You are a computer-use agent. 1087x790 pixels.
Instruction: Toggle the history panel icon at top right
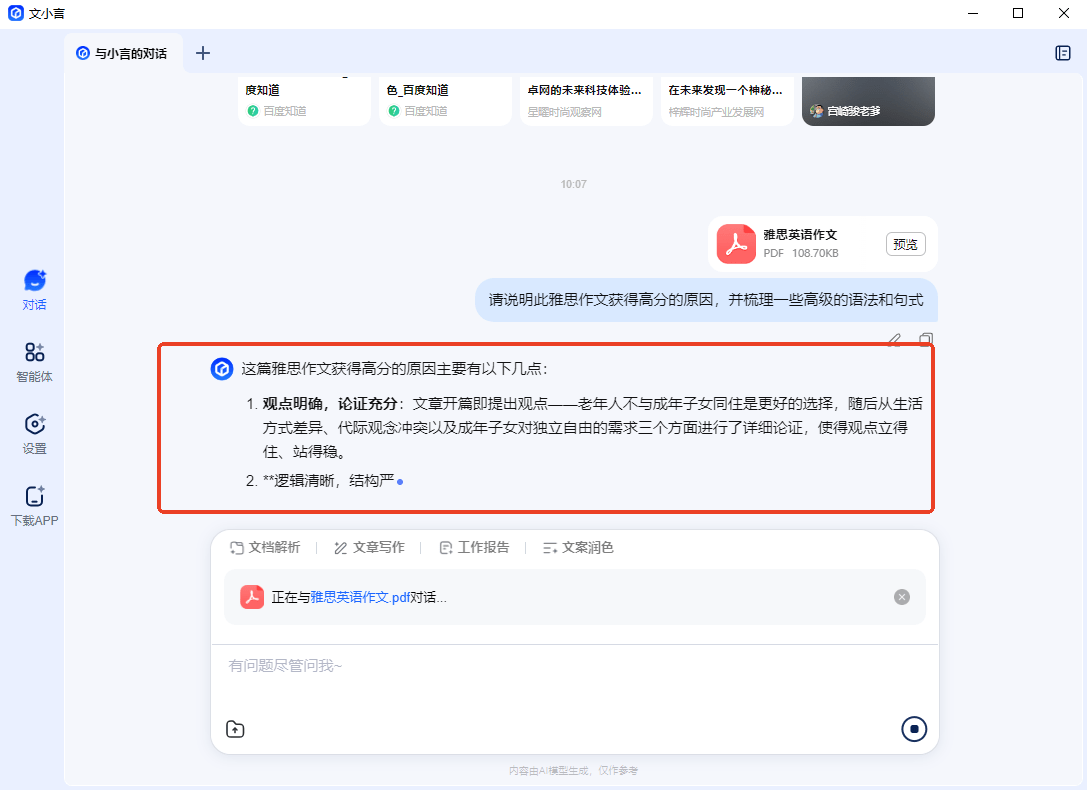(x=1063, y=53)
